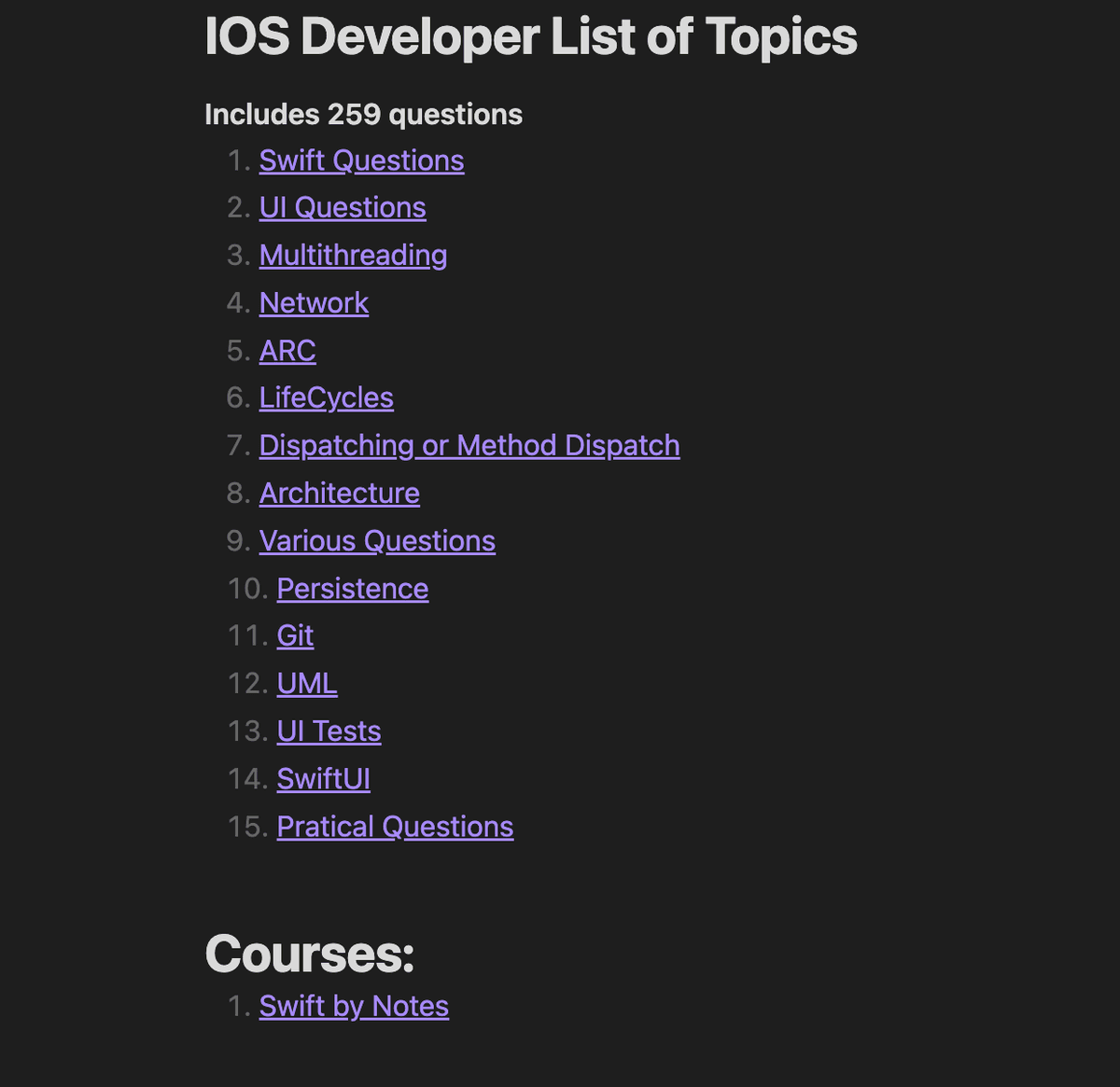1120x1087 pixels.
Task: Jump to LifeCycles section
Action: tap(327, 398)
